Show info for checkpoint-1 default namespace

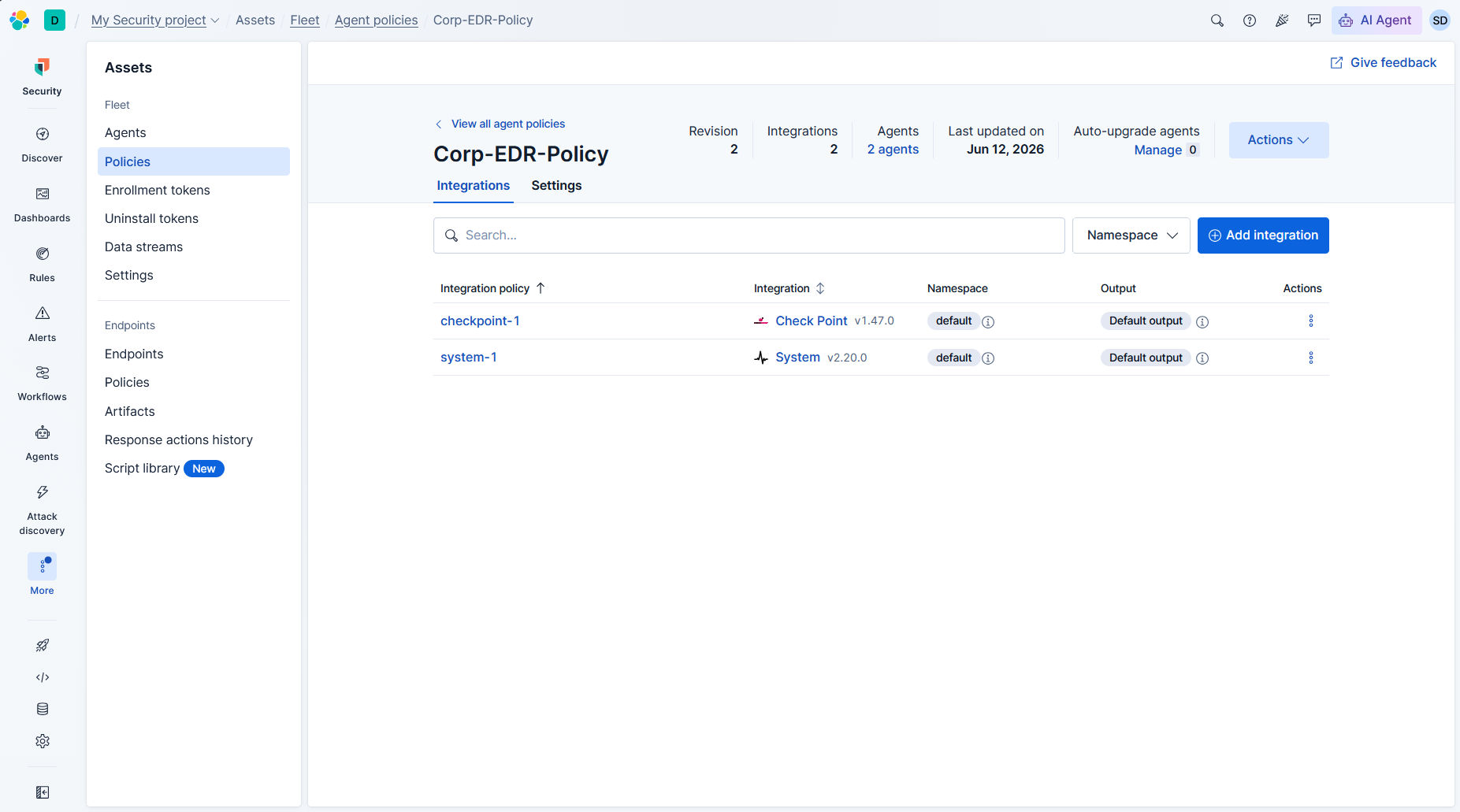click(x=988, y=321)
